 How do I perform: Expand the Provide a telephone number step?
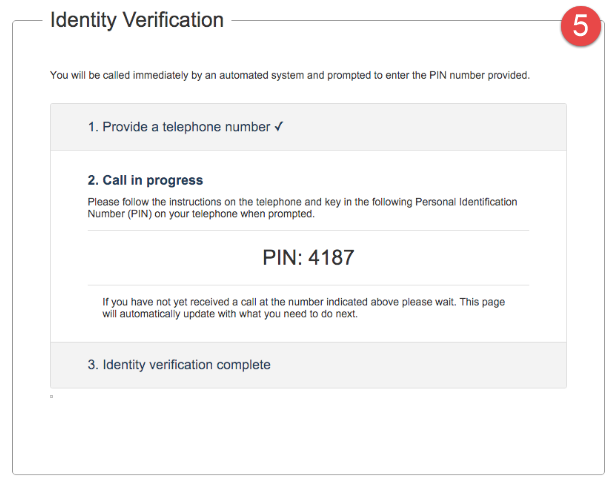308,127
